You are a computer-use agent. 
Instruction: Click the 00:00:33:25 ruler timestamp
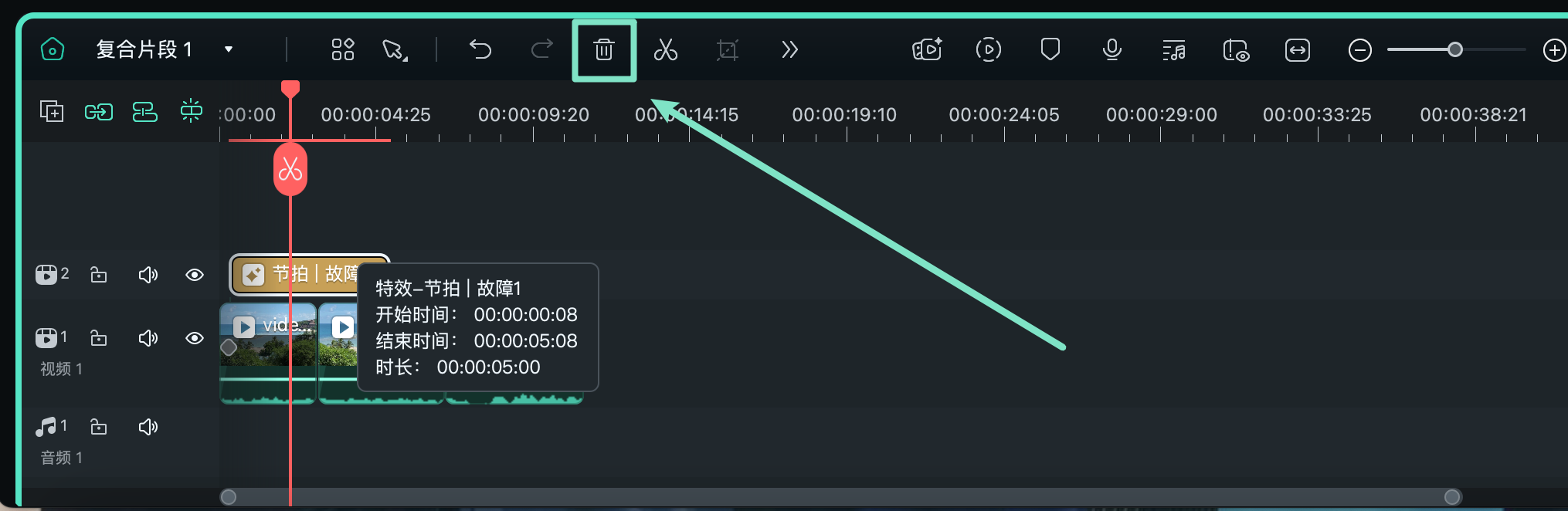tap(1317, 115)
